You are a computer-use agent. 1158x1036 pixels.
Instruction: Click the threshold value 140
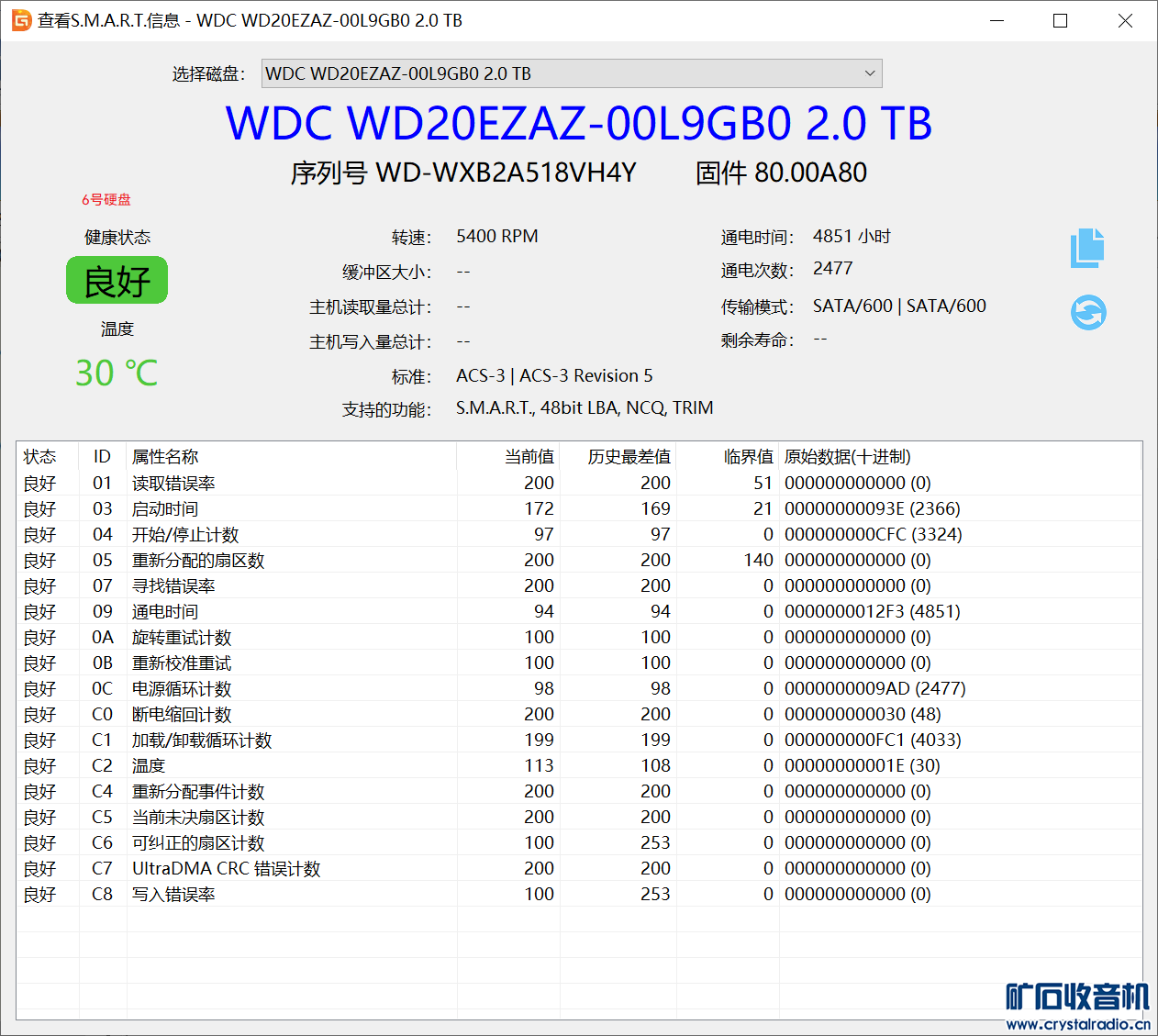(x=759, y=560)
